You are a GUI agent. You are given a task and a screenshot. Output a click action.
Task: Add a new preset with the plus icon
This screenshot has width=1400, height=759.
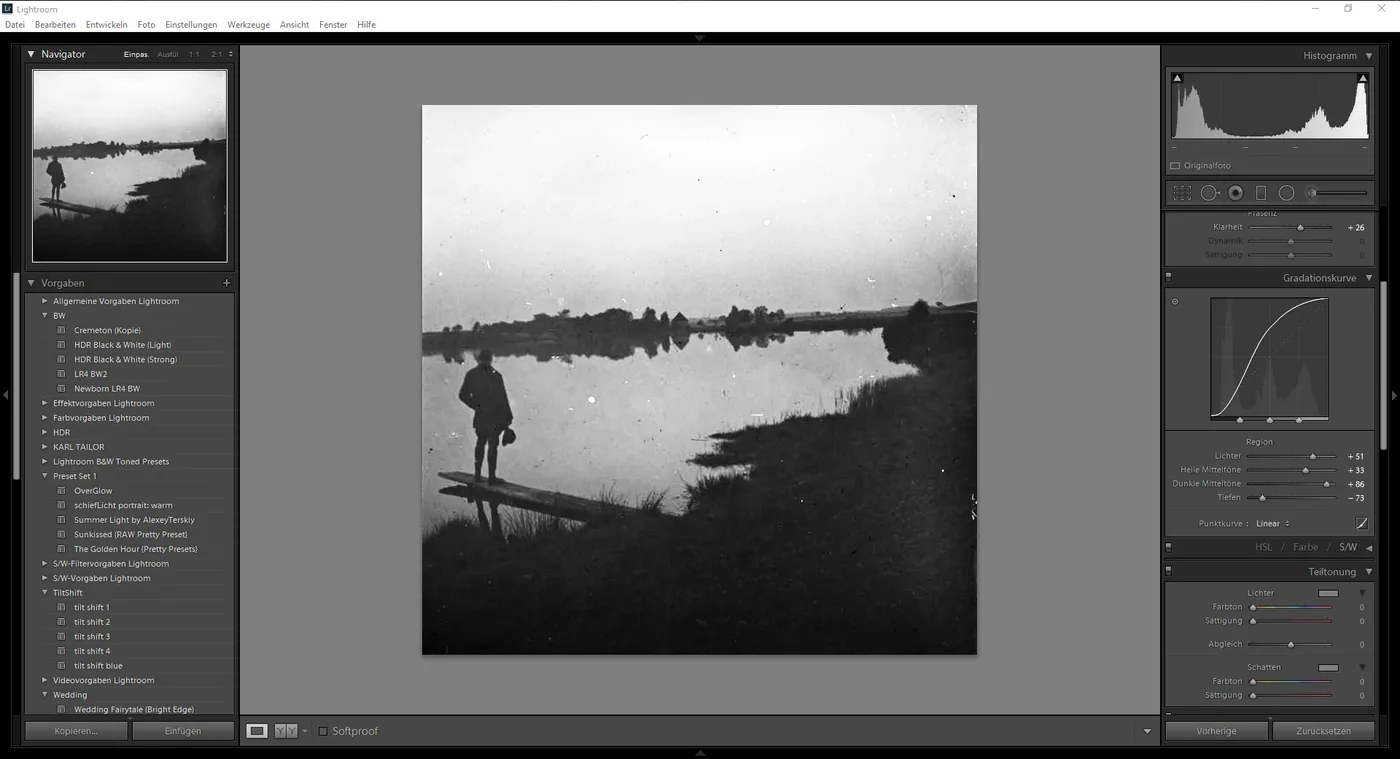point(226,283)
